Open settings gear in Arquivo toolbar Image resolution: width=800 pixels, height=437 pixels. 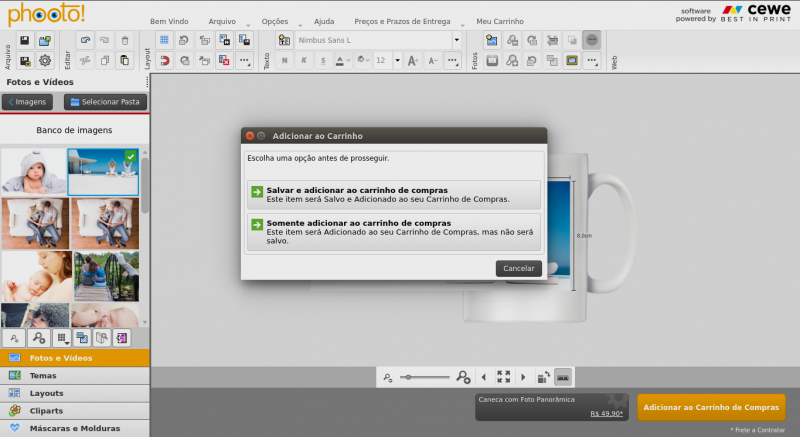point(45,61)
